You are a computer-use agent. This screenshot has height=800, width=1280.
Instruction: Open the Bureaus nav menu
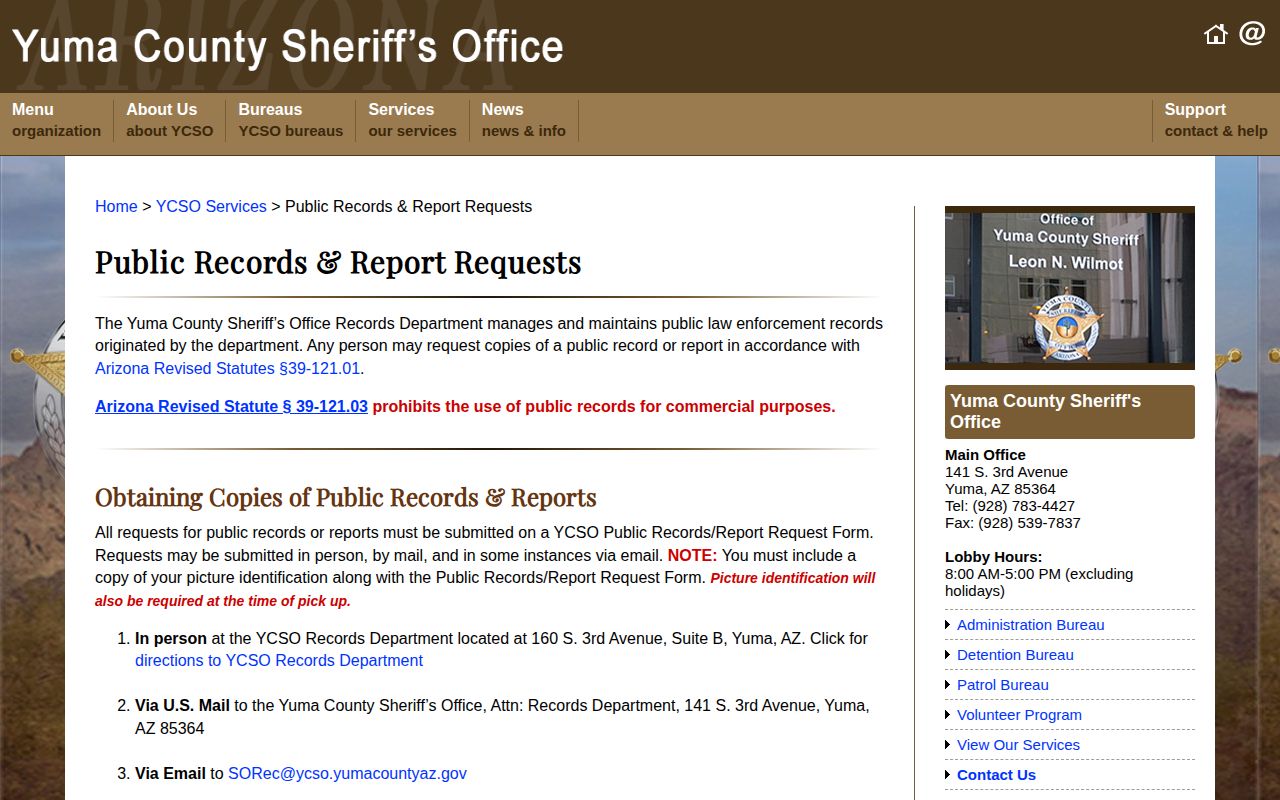pos(290,120)
